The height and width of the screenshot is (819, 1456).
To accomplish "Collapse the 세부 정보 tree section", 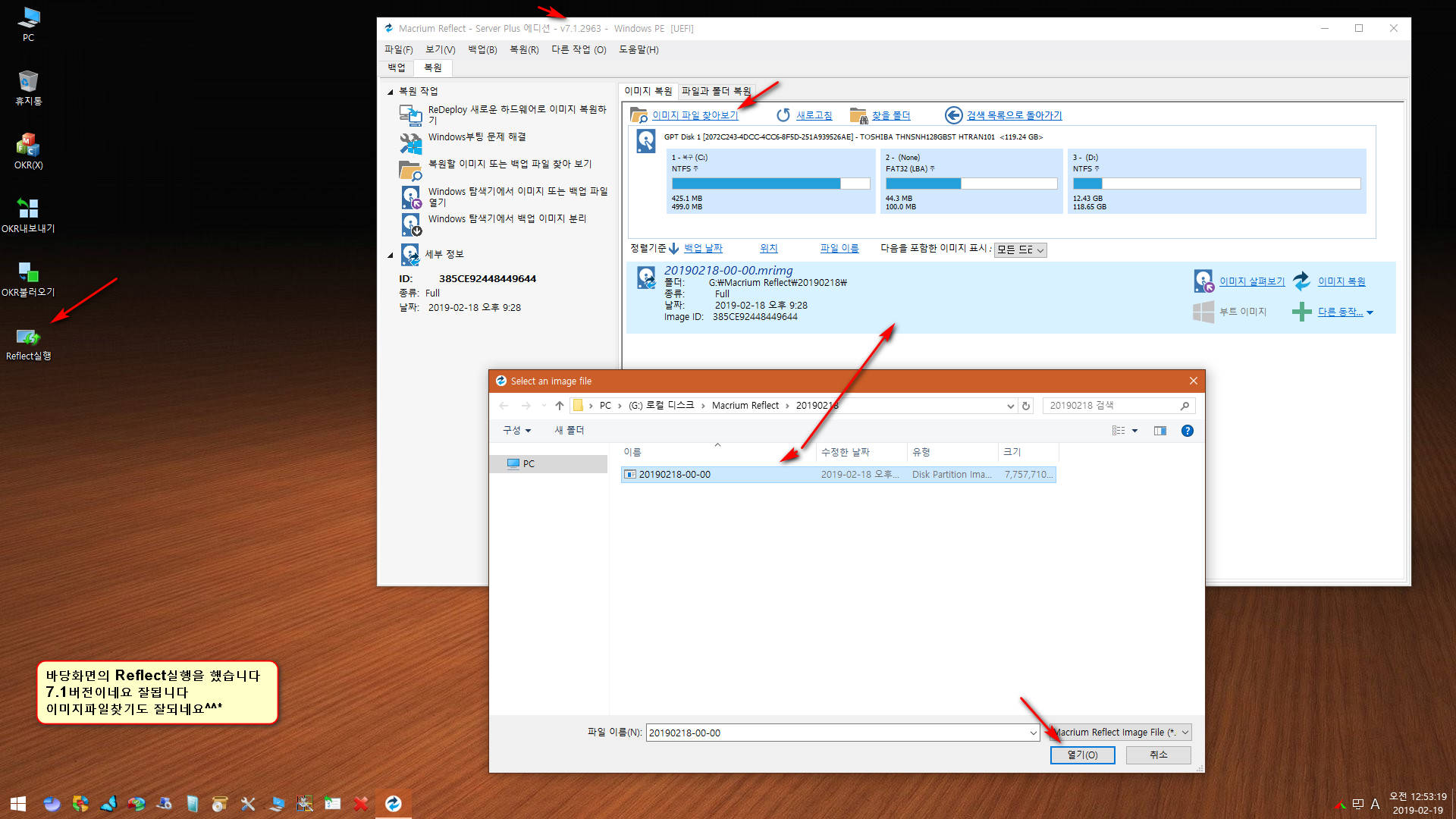I will 391,256.
